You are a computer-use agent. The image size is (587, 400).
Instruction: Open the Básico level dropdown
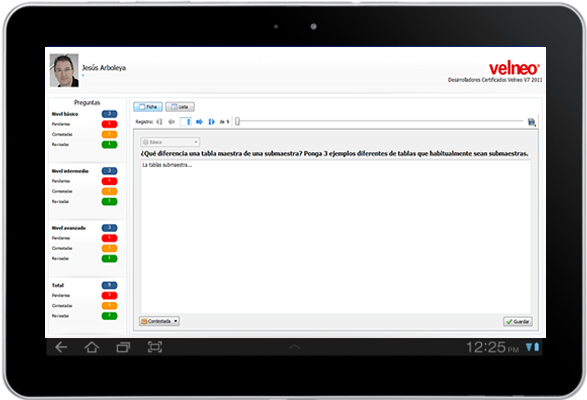[x=170, y=142]
